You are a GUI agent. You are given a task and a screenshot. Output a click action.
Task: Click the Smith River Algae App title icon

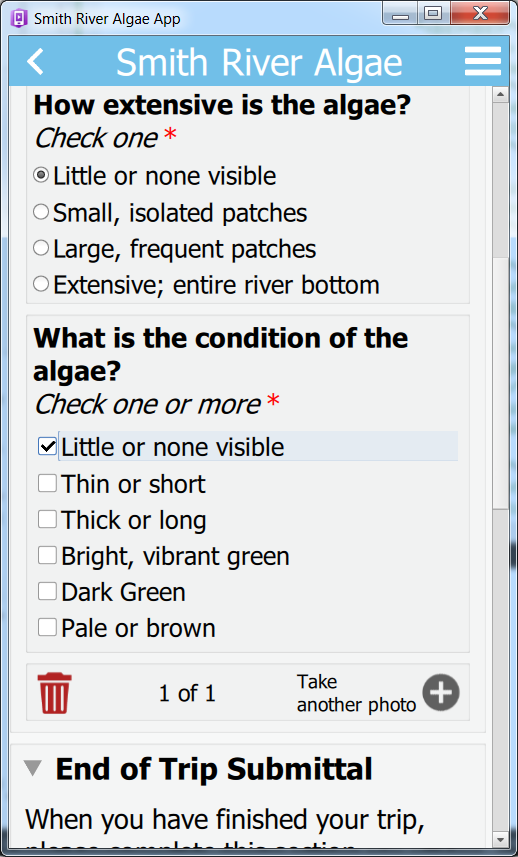pos(19,19)
